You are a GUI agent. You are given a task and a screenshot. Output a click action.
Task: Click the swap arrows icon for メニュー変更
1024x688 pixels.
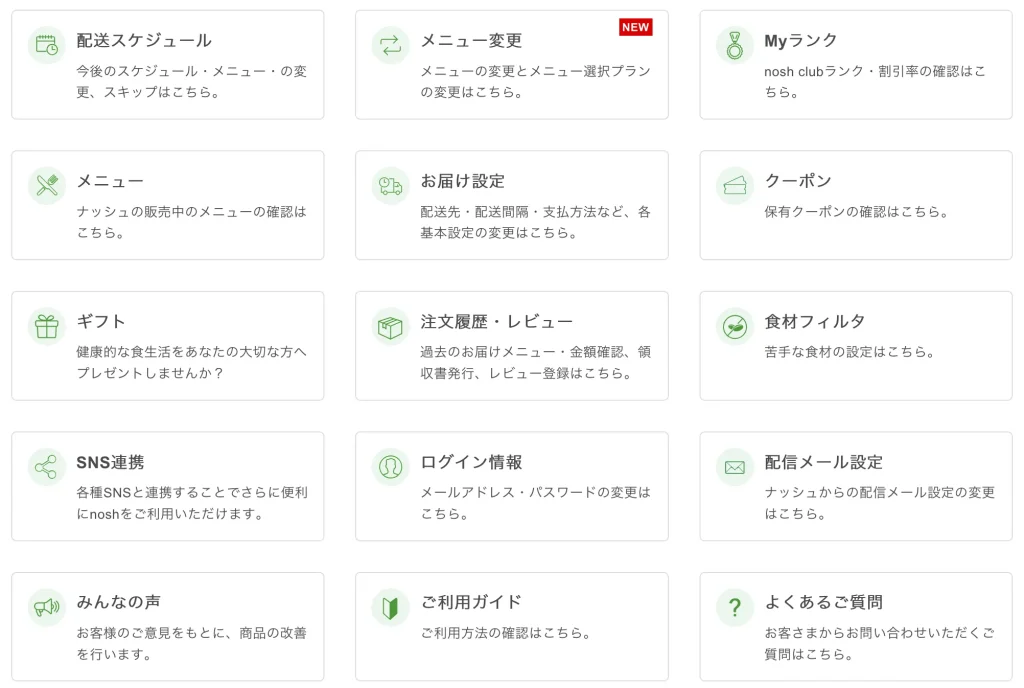click(391, 45)
